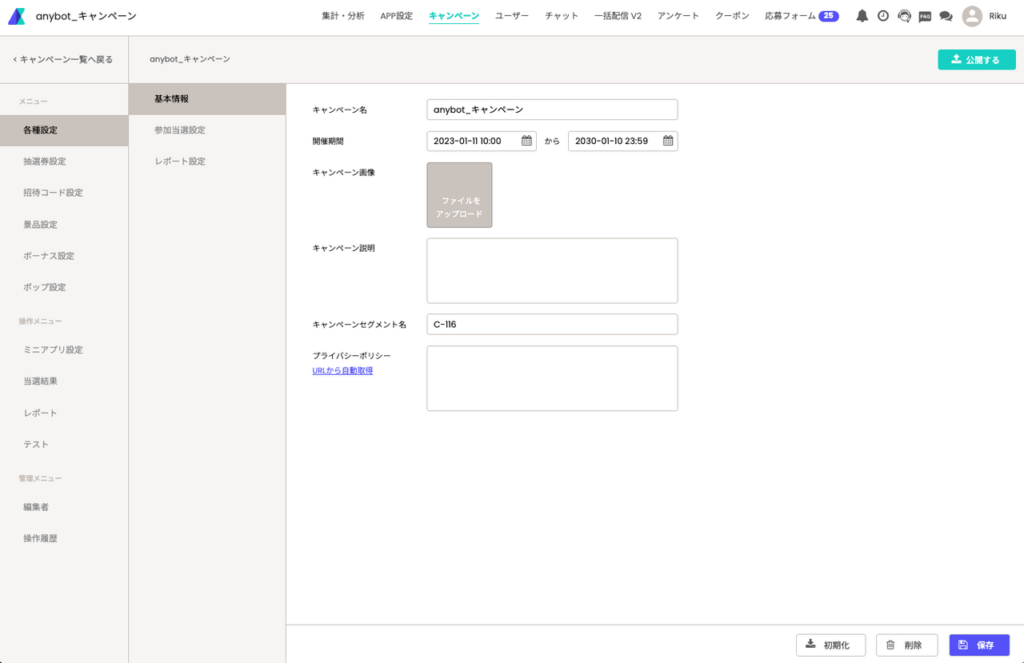
Task: Open the clock history icon
Action: point(883,16)
